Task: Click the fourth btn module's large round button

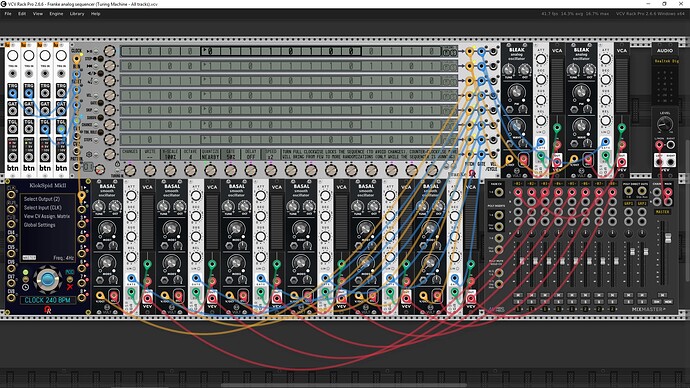Action: 61,56
